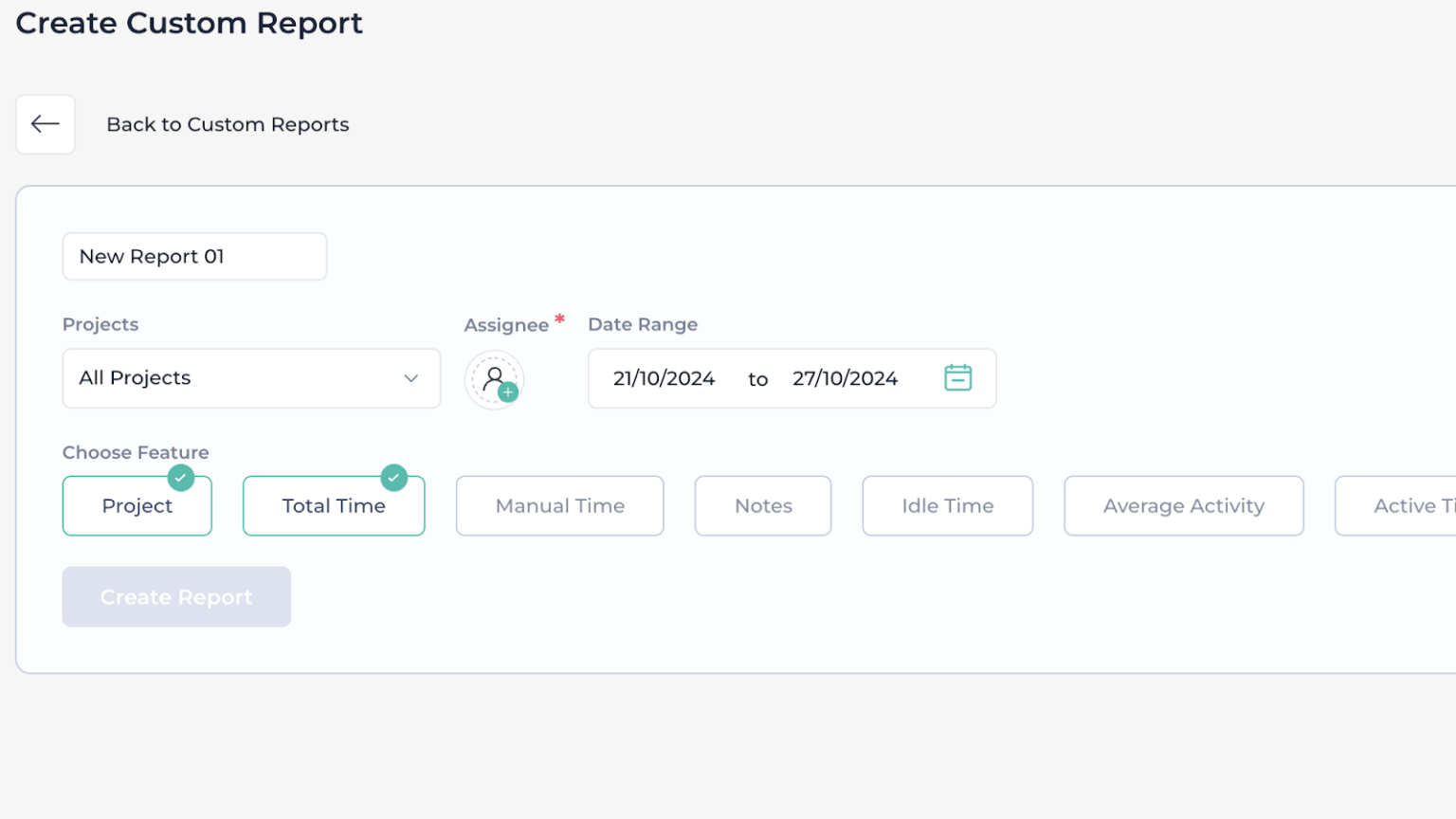Select the Average Activity feature
The height and width of the screenshot is (819, 1456).
click(x=1183, y=505)
